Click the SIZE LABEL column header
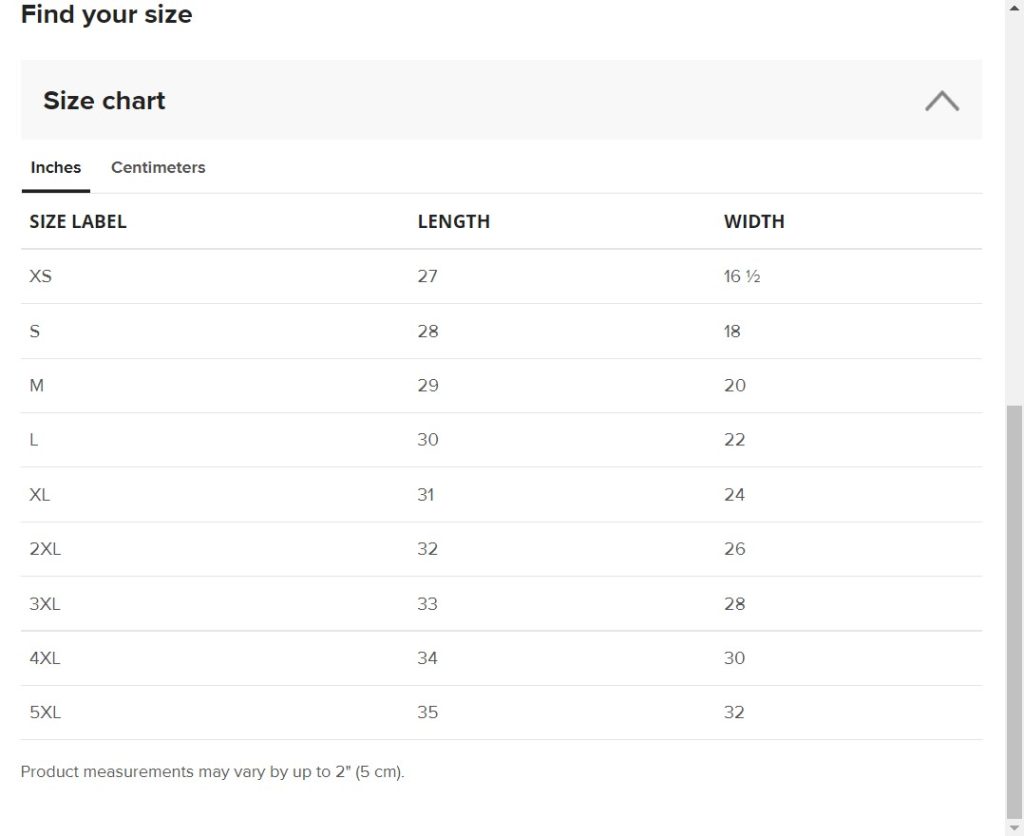 [78, 222]
